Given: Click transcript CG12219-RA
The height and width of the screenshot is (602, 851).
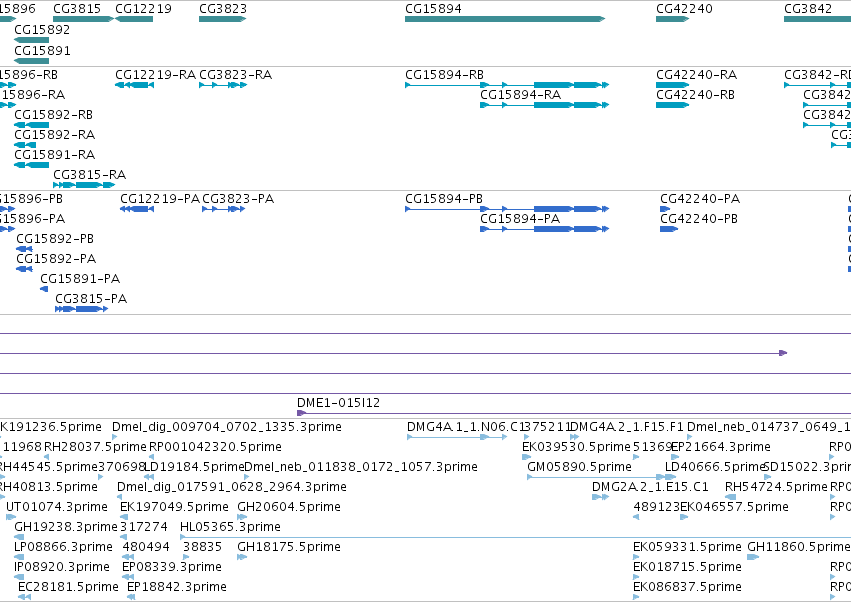Looking at the screenshot, I should click(135, 85).
